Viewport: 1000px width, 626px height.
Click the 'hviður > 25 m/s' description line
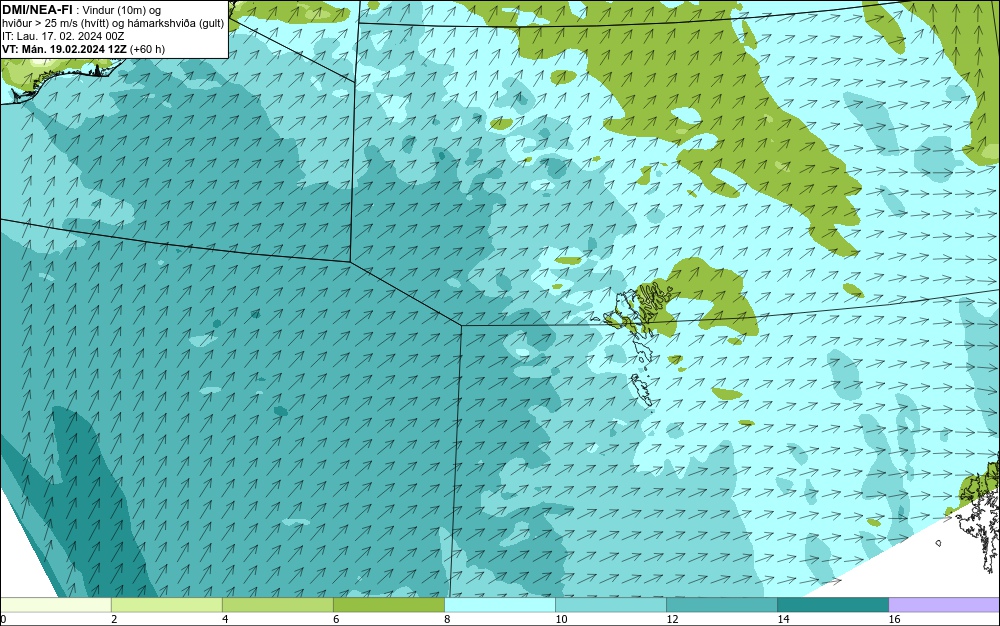pyautogui.click(x=113, y=24)
